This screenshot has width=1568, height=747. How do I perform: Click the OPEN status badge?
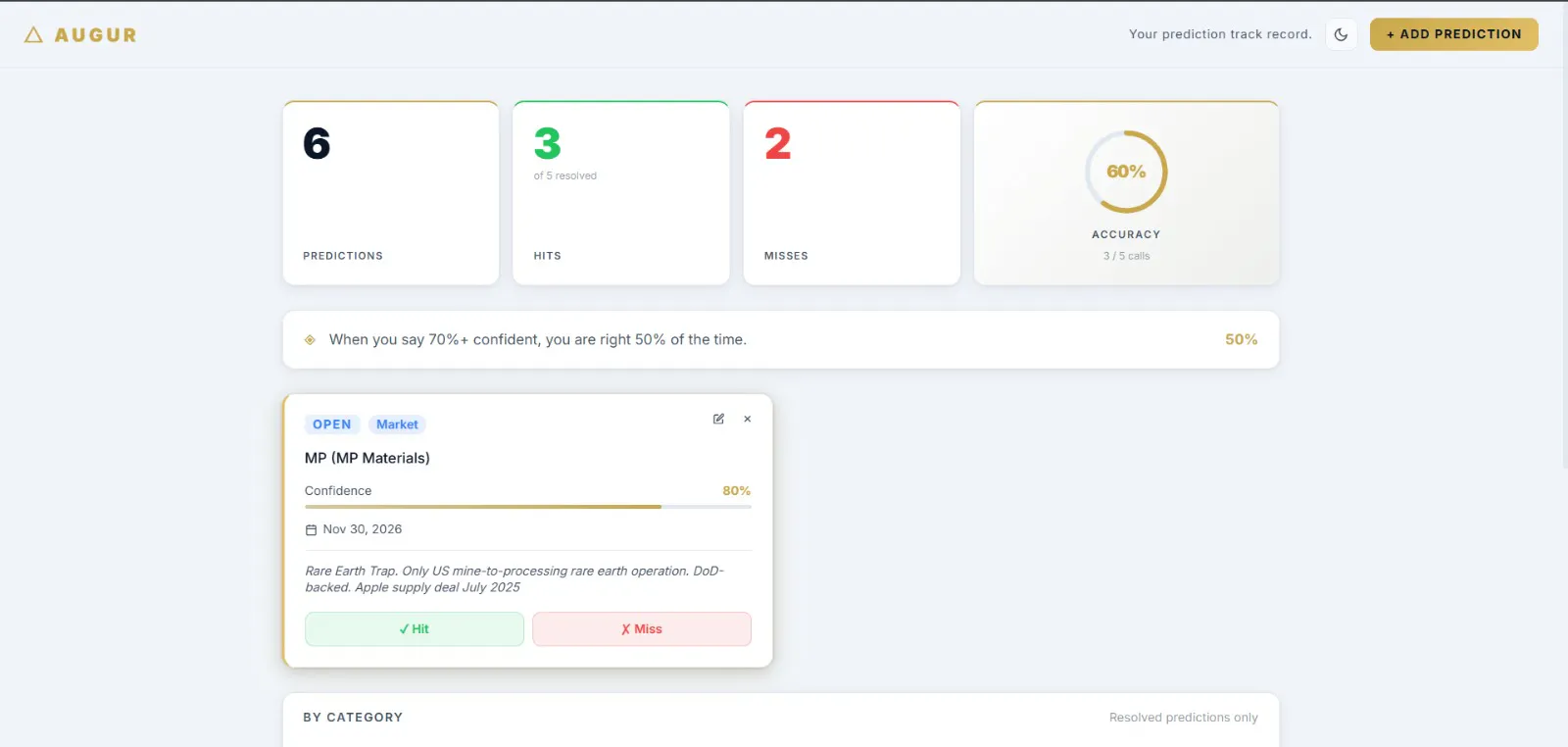click(x=332, y=424)
